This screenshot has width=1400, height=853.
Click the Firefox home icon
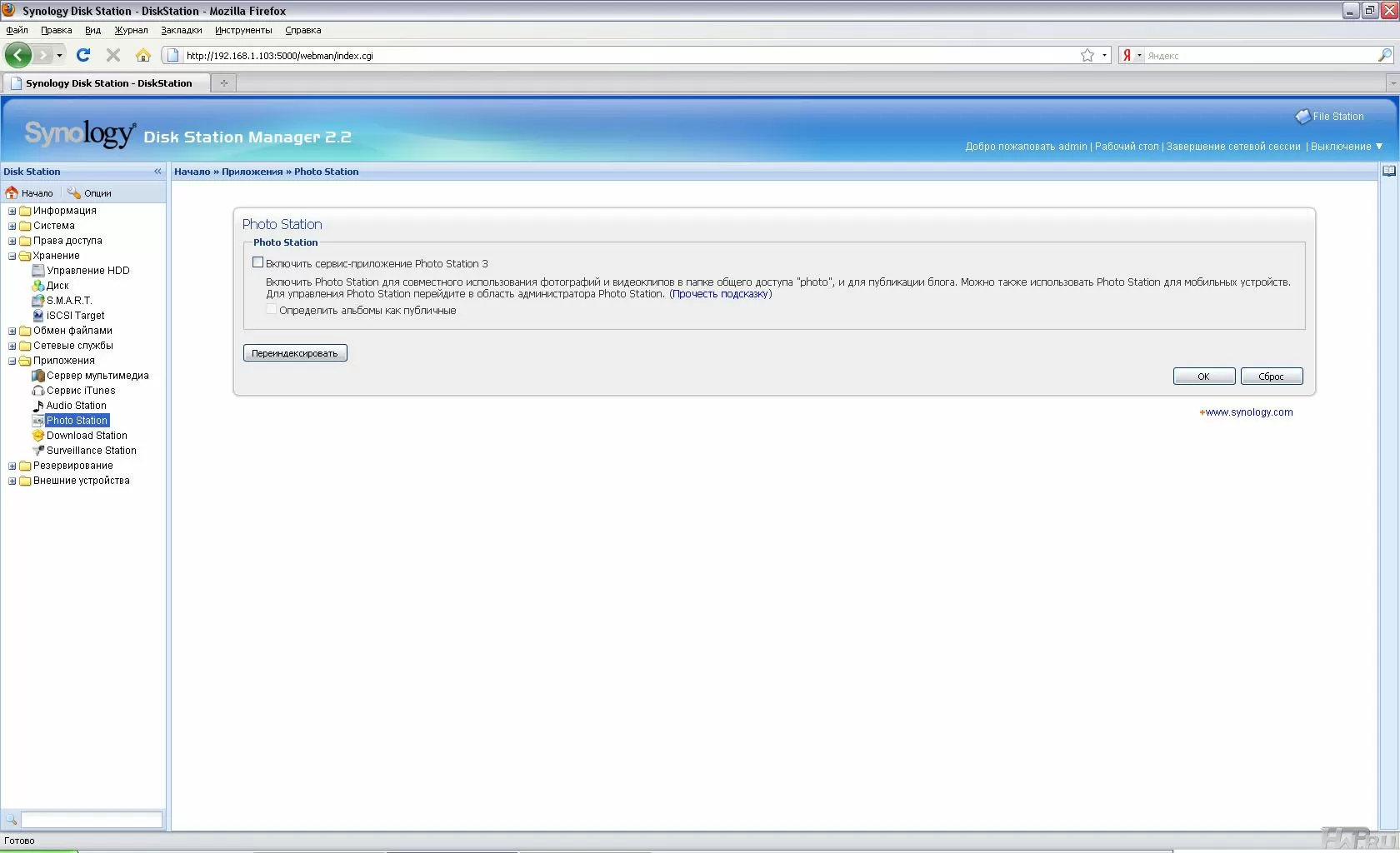(x=143, y=55)
